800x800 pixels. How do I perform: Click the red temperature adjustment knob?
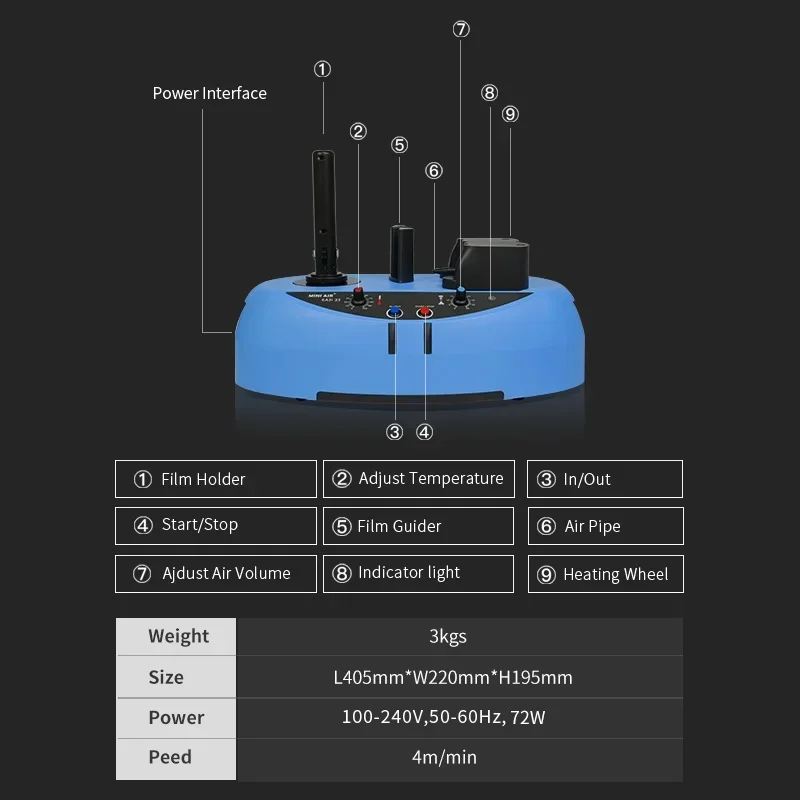[358, 296]
